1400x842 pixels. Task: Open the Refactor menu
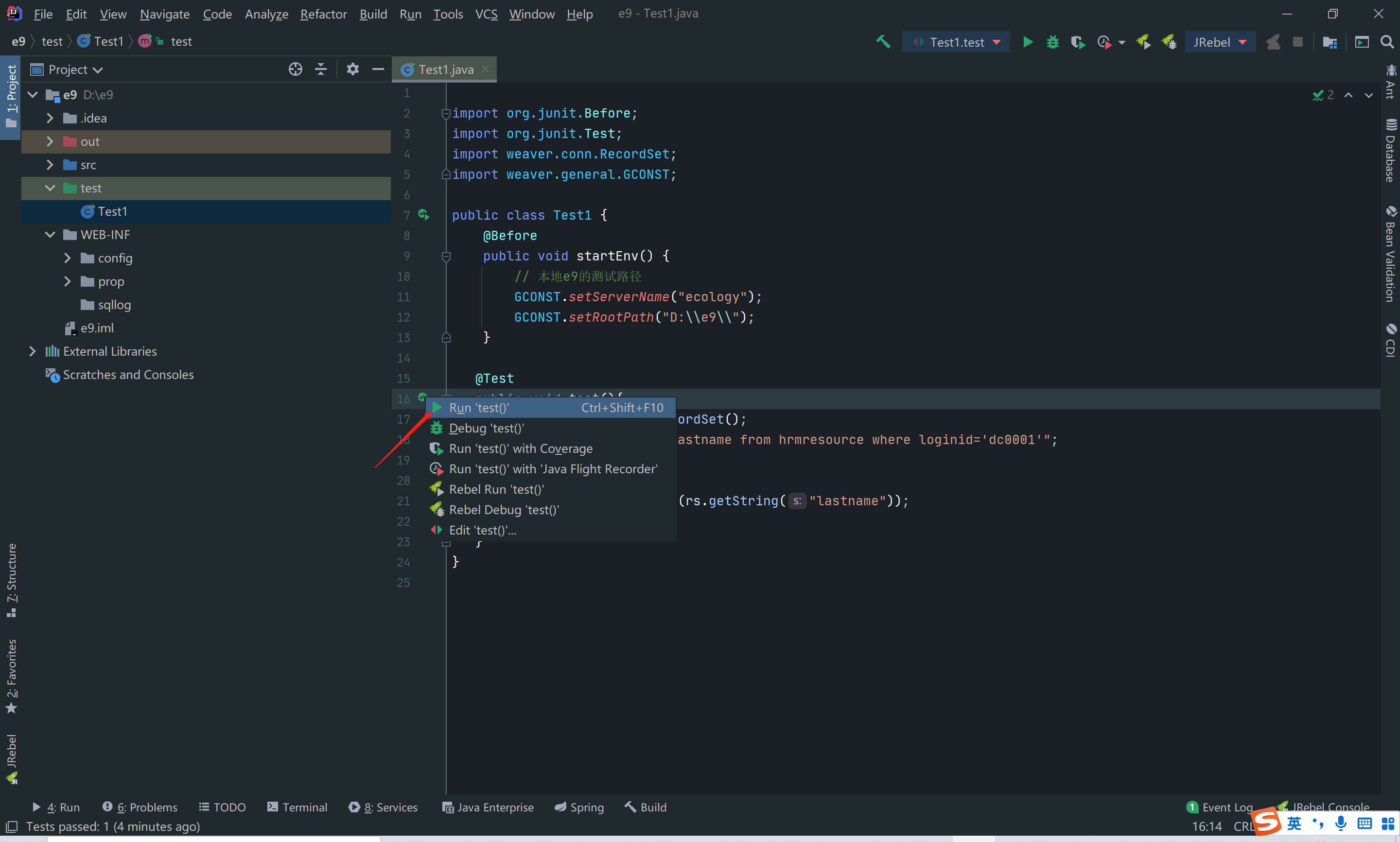point(323,14)
